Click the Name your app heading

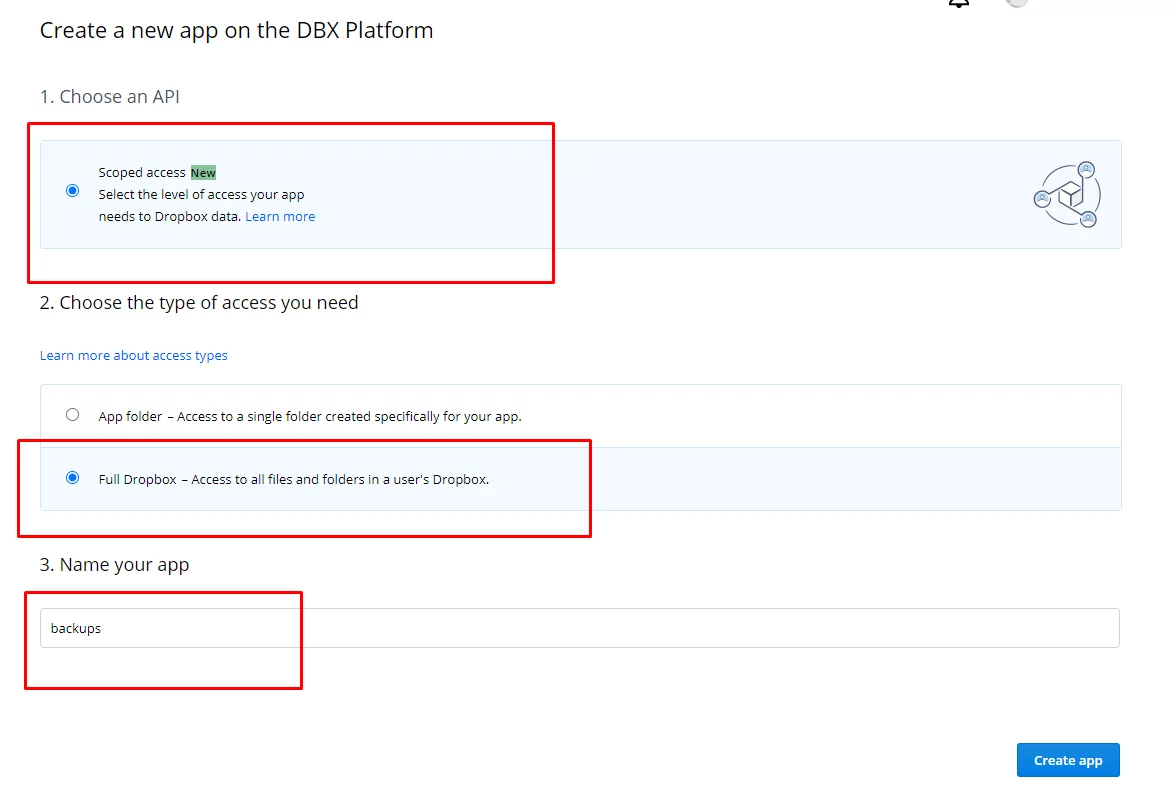click(113, 564)
